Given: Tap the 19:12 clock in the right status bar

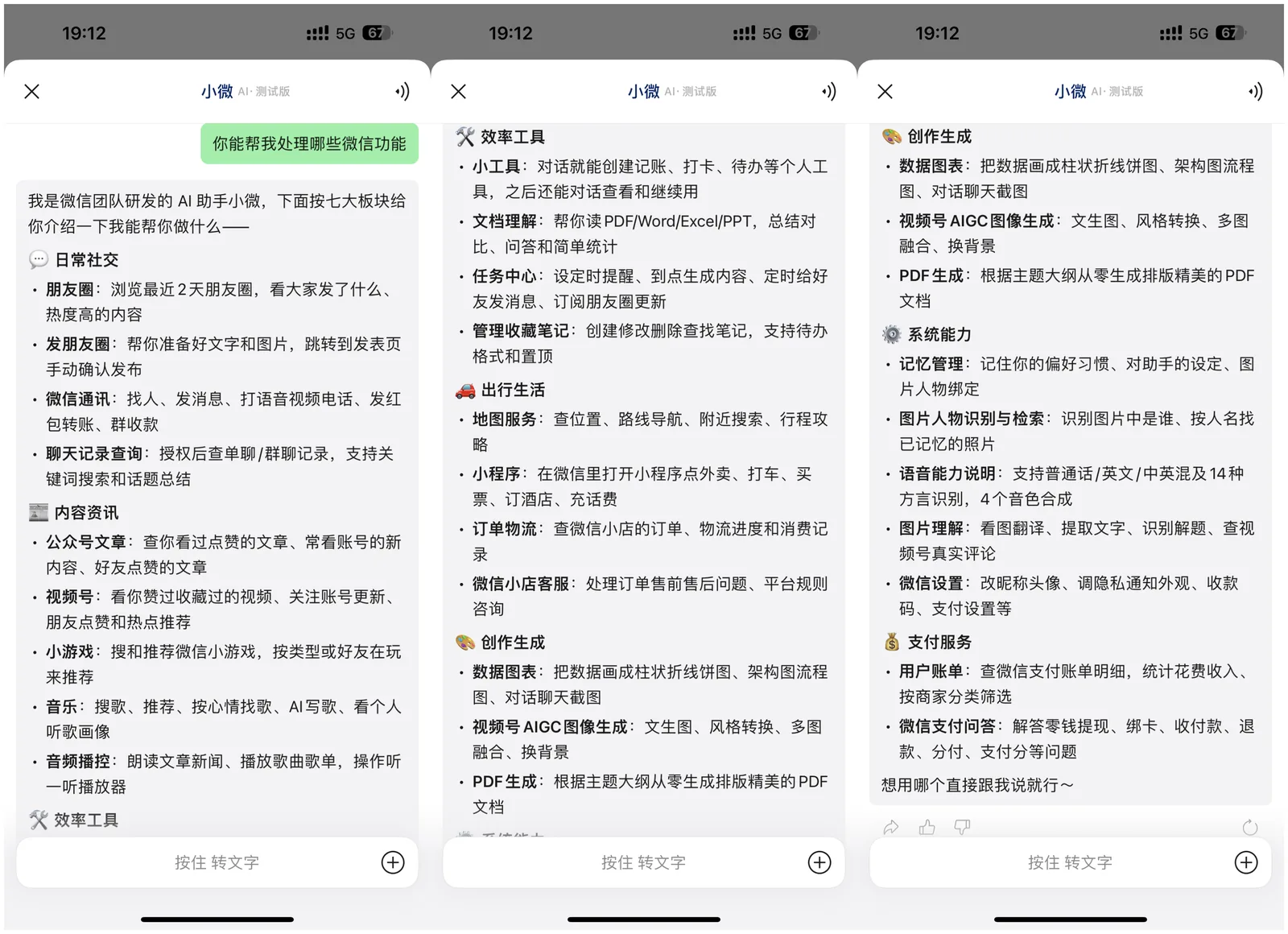Looking at the screenshot, I should (937, 33).
